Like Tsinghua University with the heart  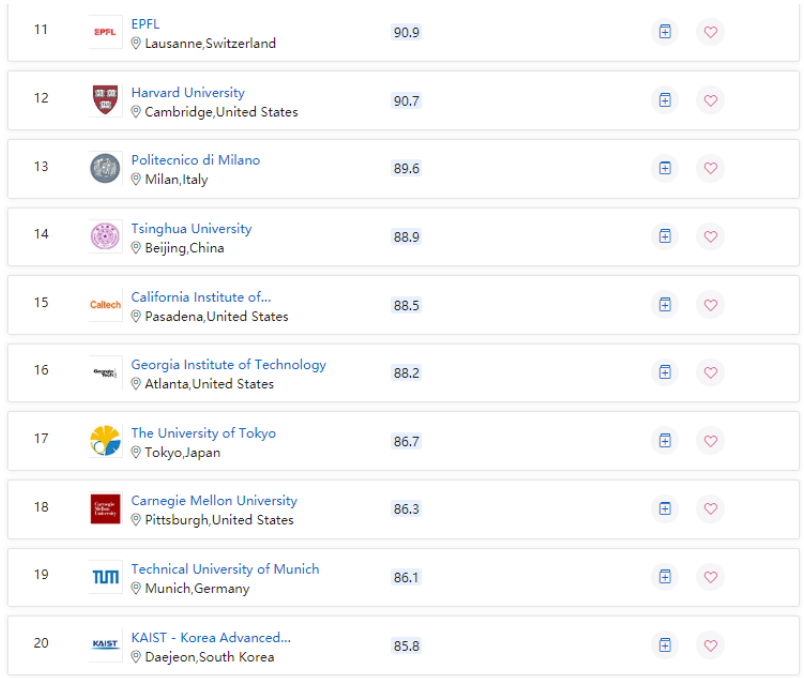(710, 236)
